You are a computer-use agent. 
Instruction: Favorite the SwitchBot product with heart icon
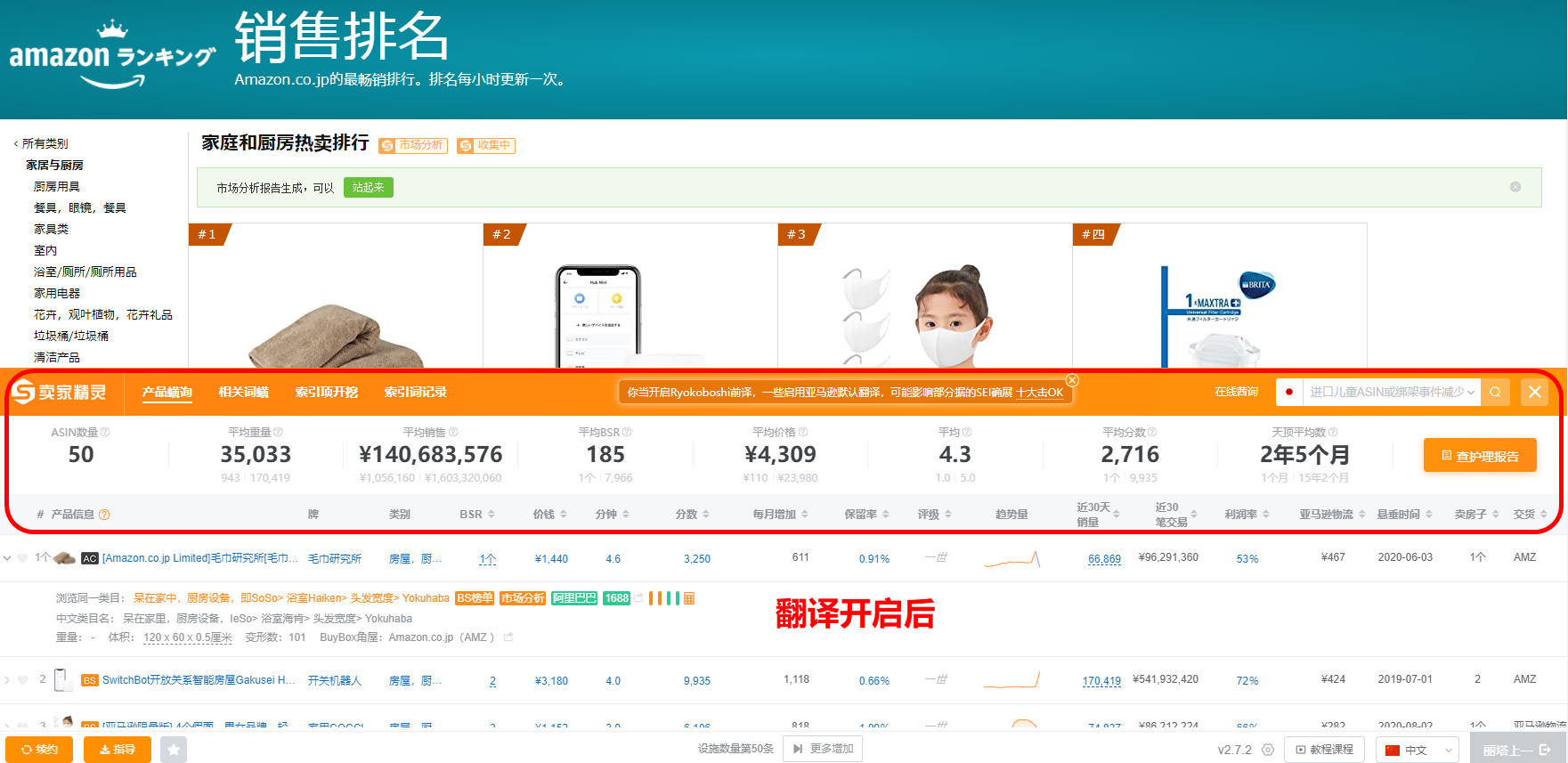tap(23, 680)
